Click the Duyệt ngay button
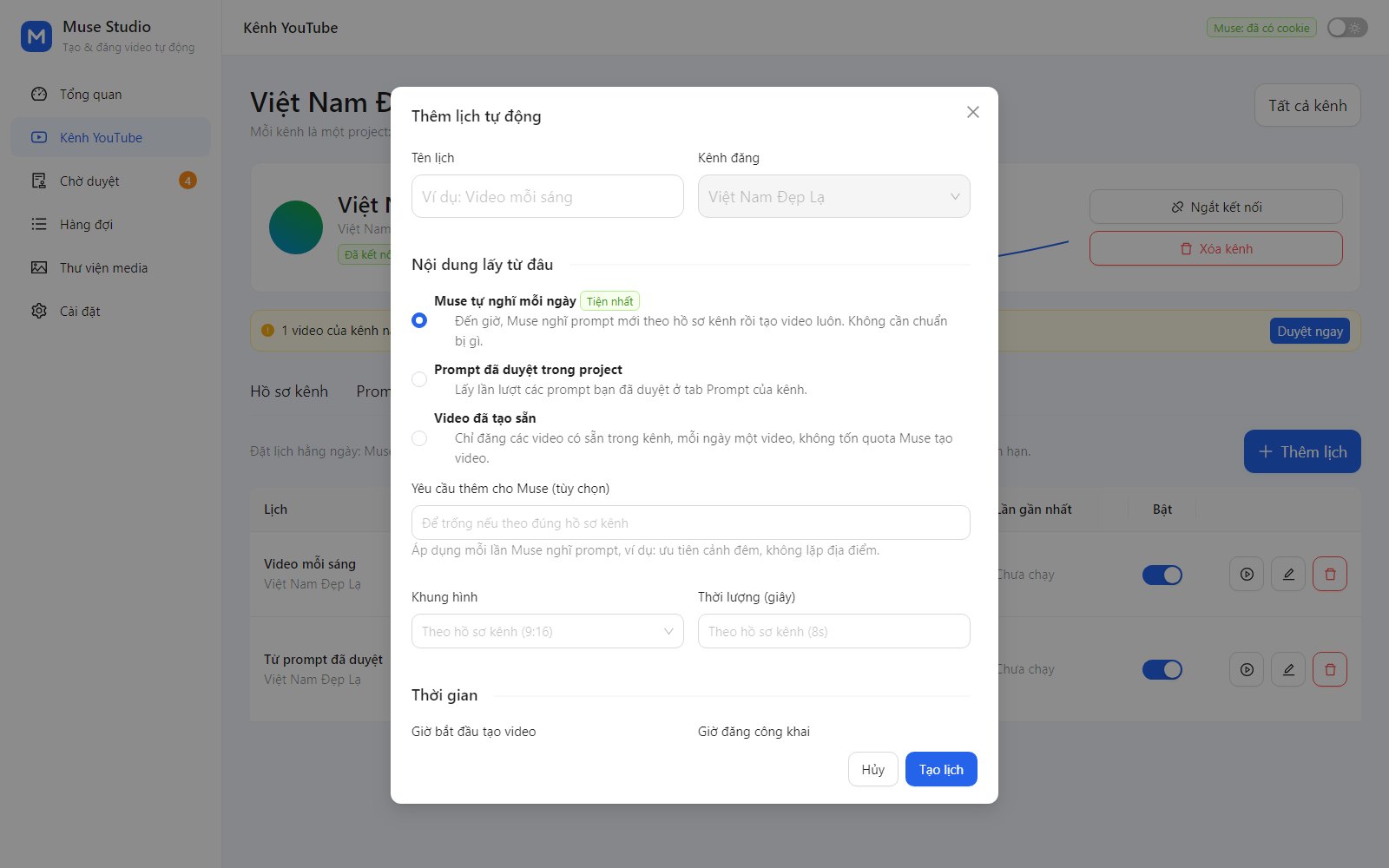 click(x=1310, y=331)
